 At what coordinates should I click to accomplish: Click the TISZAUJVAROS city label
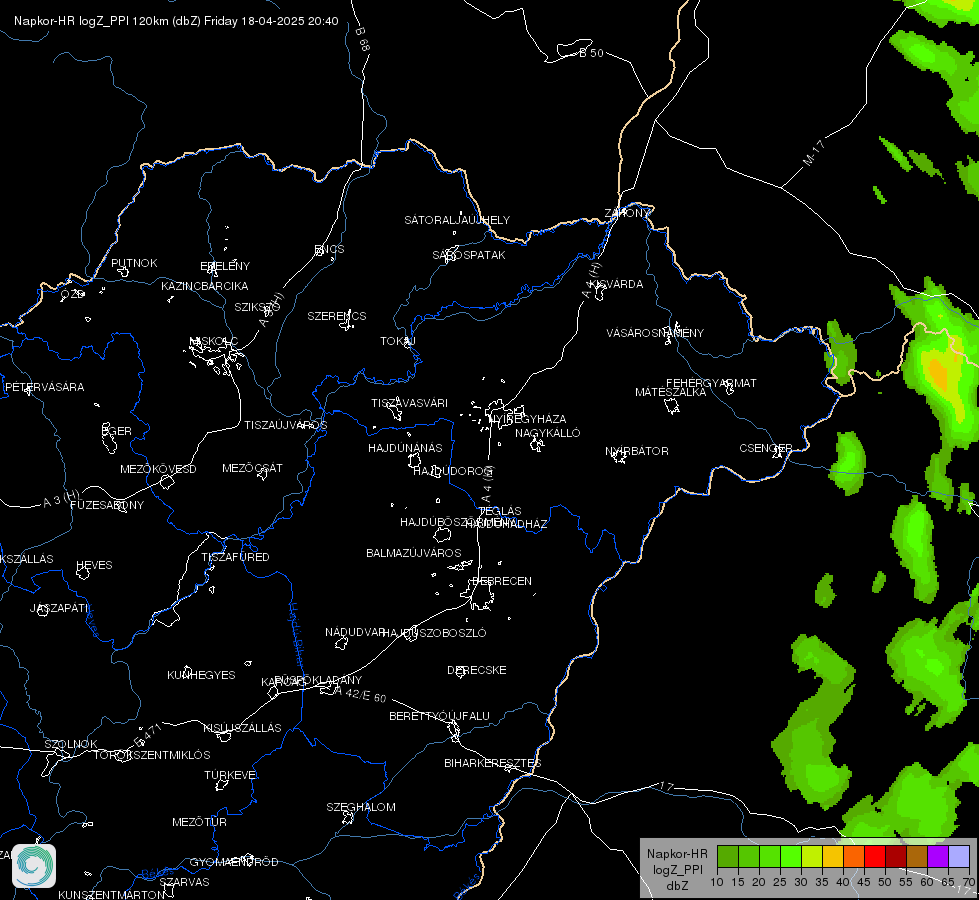click(x=285, y=425)
